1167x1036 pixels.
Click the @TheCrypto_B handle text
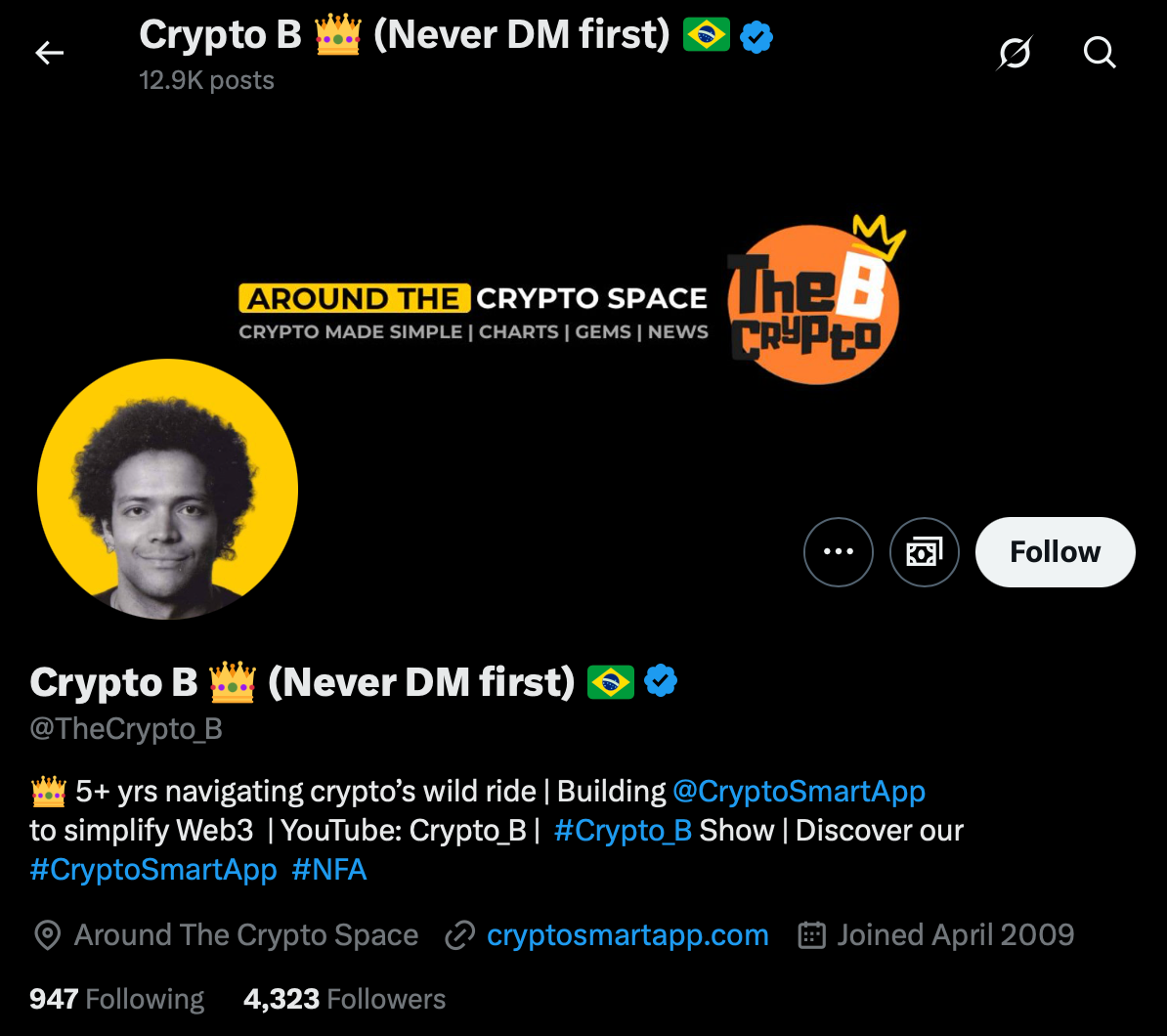[125, 728]
